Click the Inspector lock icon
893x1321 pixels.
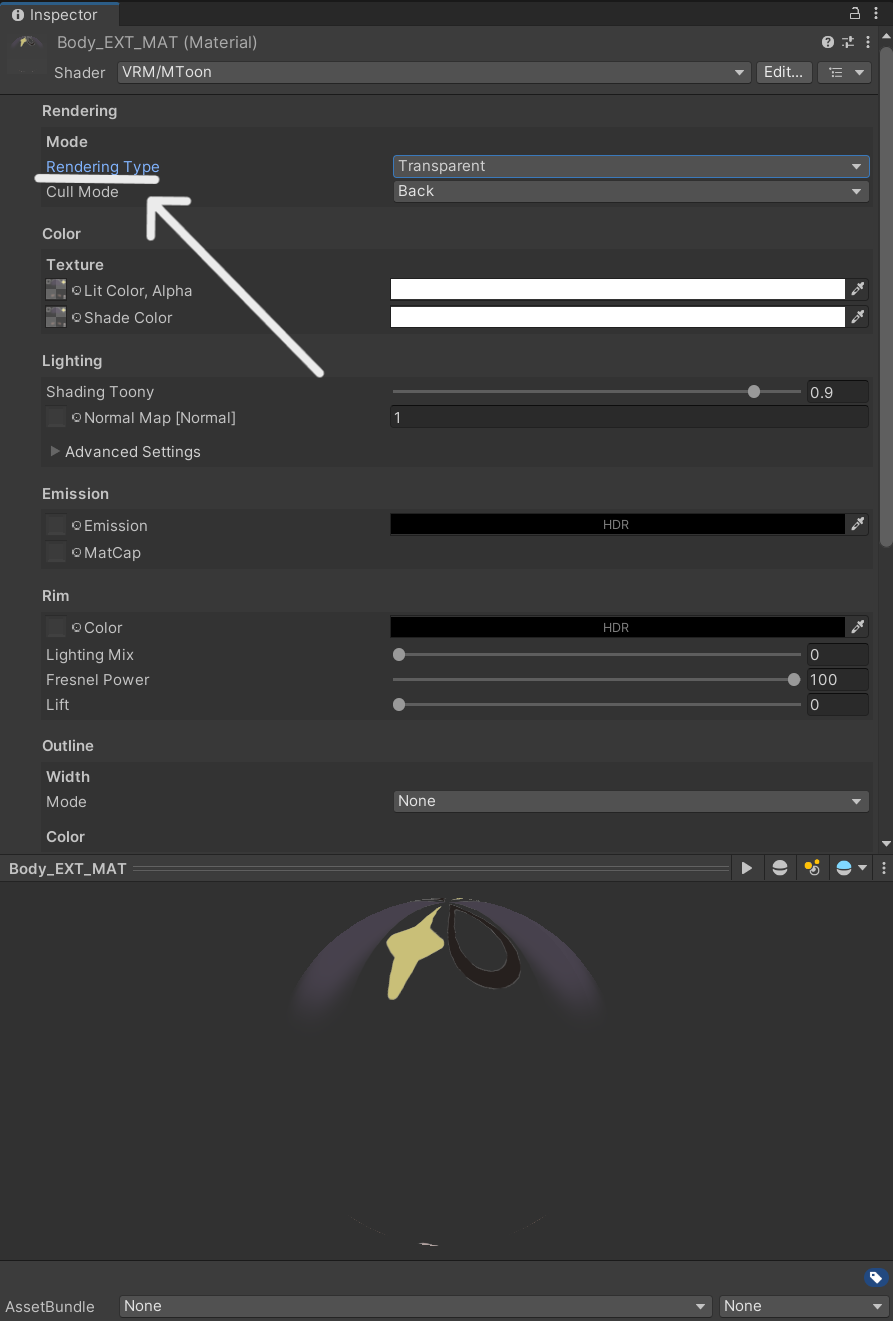(855, 14)
